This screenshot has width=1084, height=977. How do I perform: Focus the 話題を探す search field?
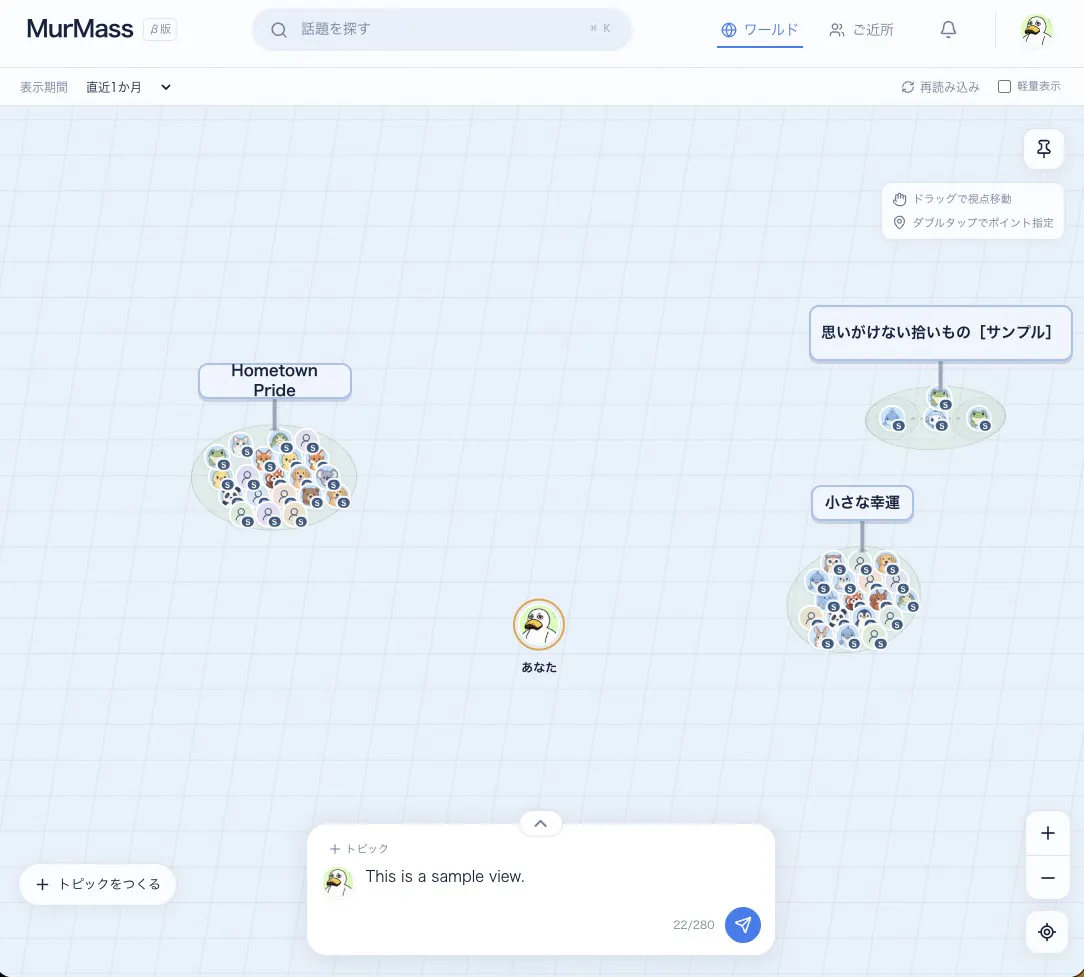pyautogui.click(x=442, y=29)
